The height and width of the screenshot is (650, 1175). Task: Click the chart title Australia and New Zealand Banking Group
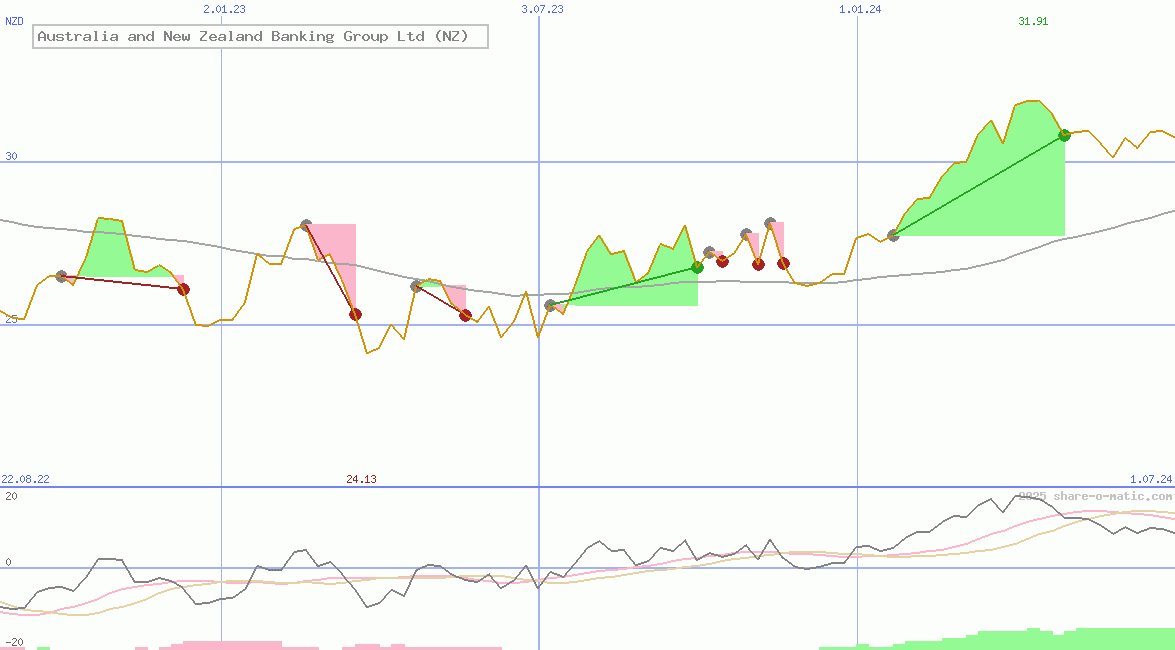pyautogui.click(x=260, y=36)
